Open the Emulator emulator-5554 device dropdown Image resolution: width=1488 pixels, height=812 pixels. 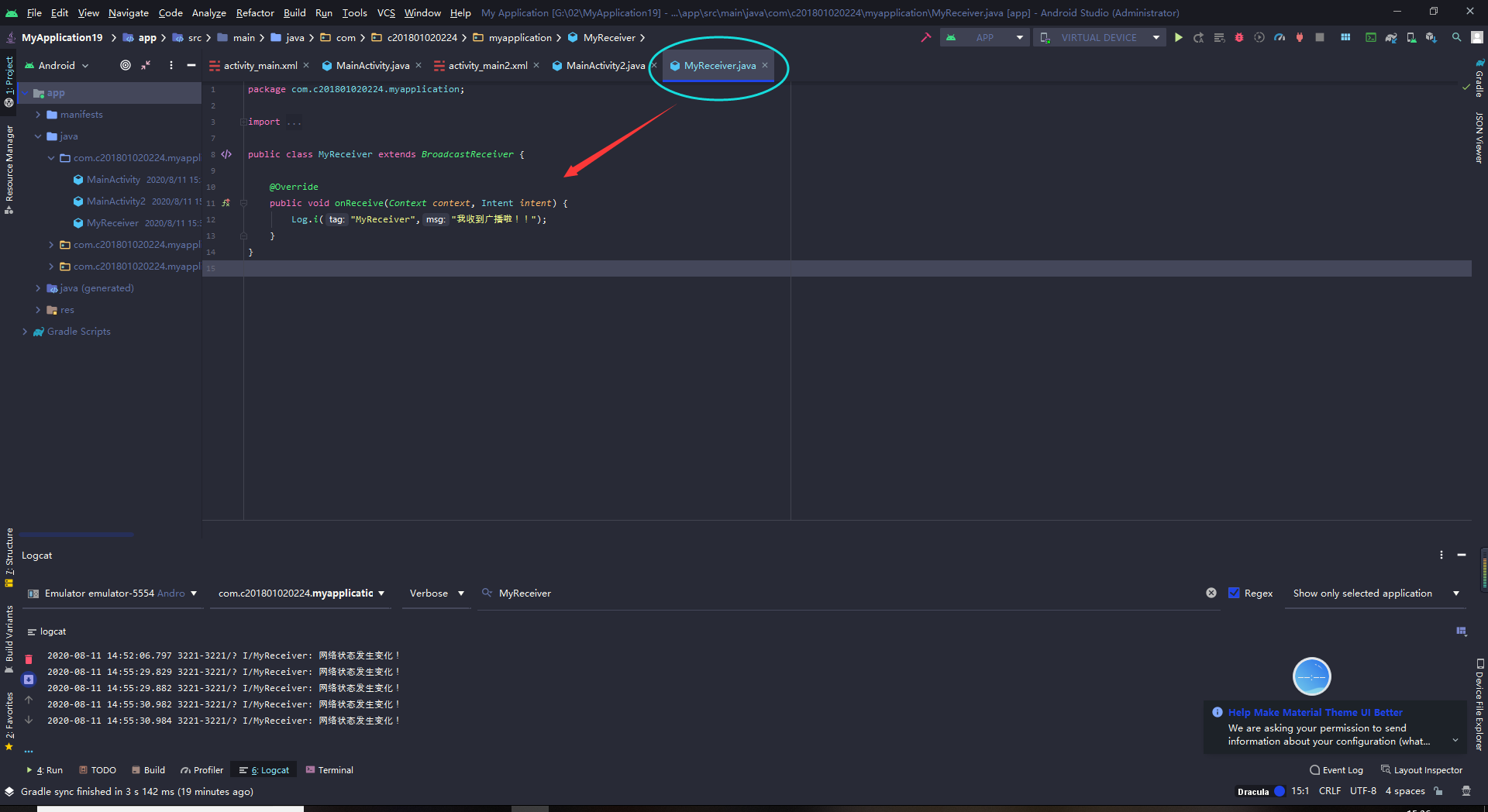[x=112, y=594]
